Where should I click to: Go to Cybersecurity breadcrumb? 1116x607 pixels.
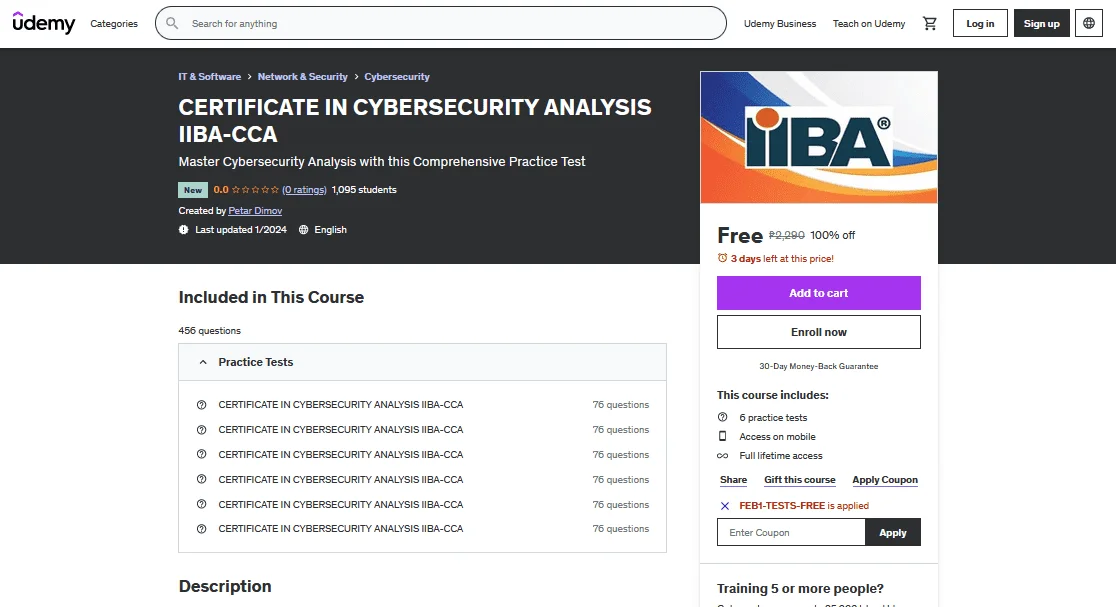click(396, 77)
